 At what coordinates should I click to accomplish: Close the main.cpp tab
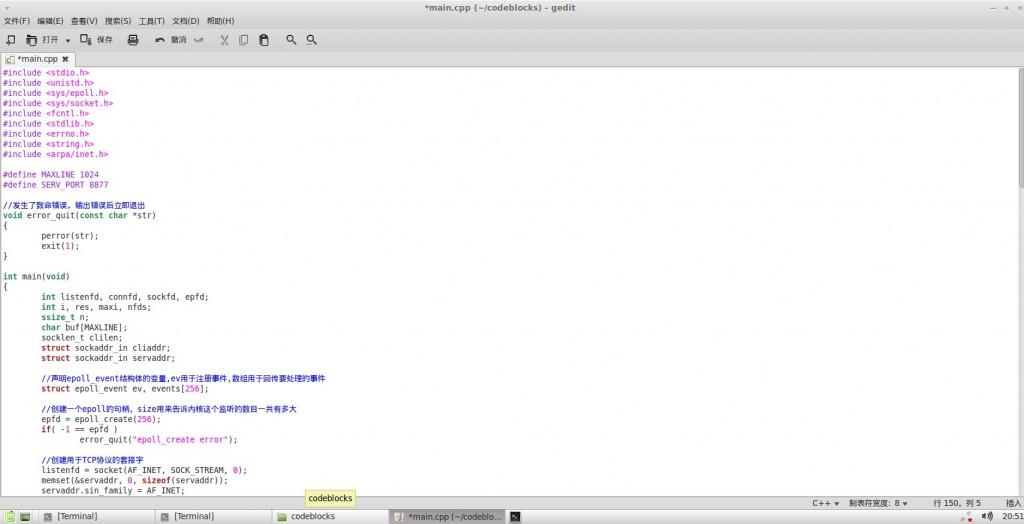tap(65, 59)
